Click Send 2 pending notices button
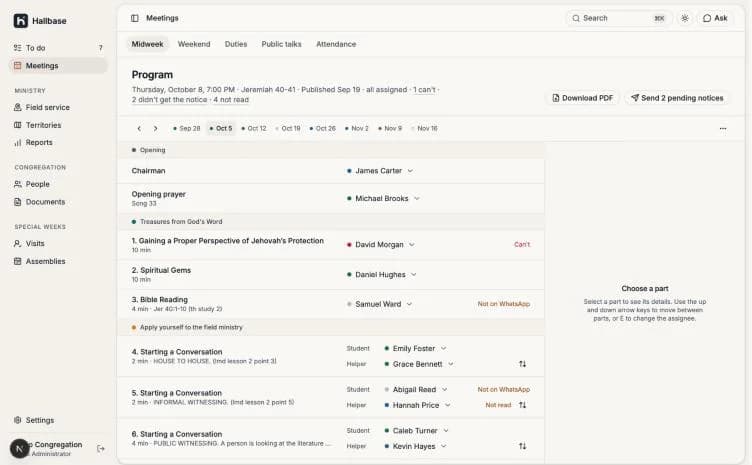 (677, 98)
